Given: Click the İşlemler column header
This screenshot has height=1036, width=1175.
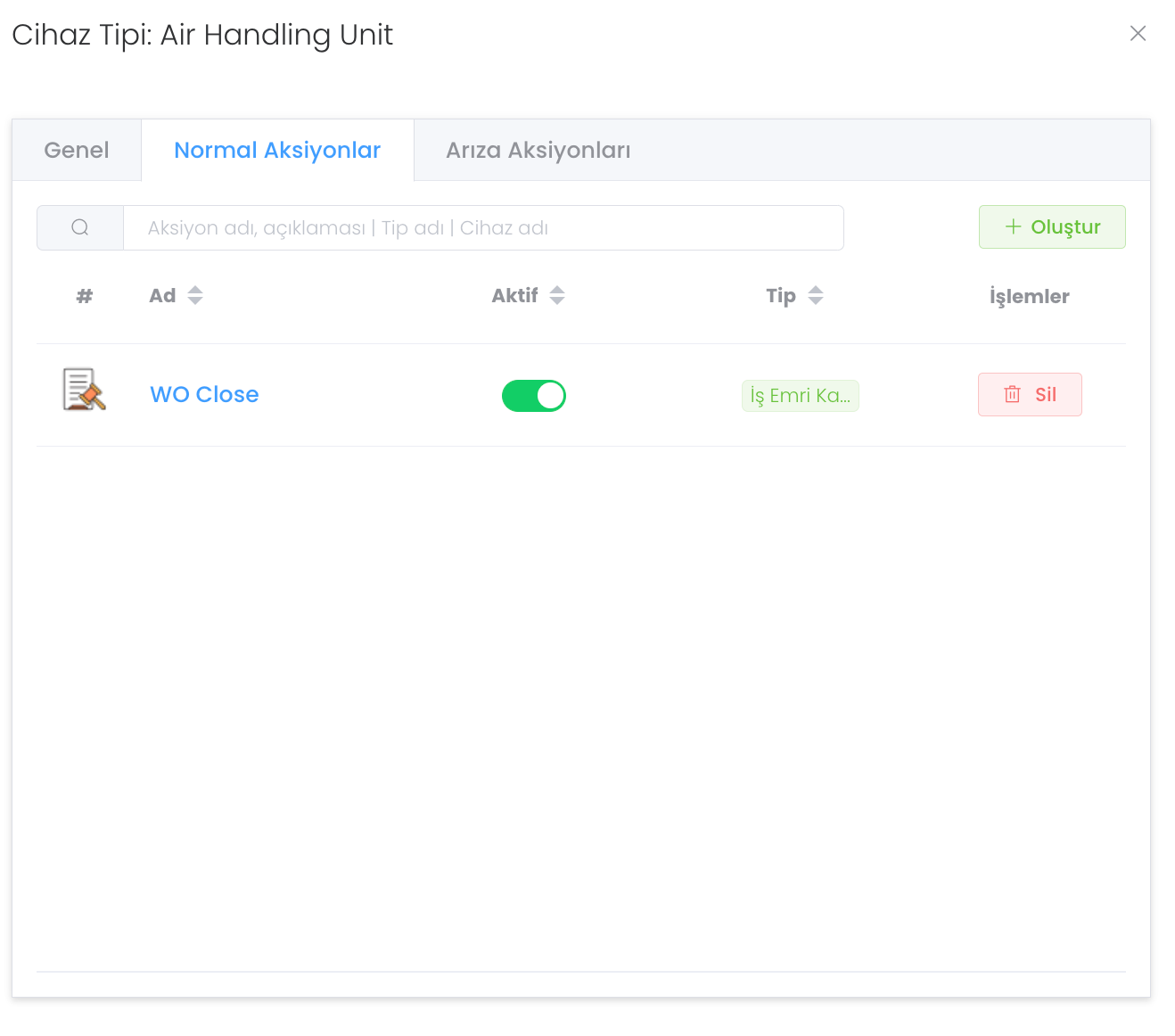Looking at the screenshot, I should coord(1029,297).
